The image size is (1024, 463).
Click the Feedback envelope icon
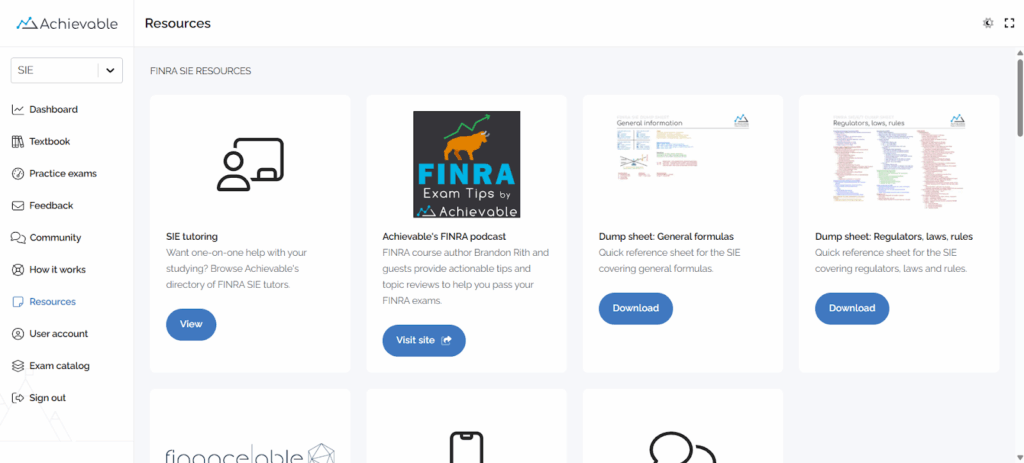18,206
